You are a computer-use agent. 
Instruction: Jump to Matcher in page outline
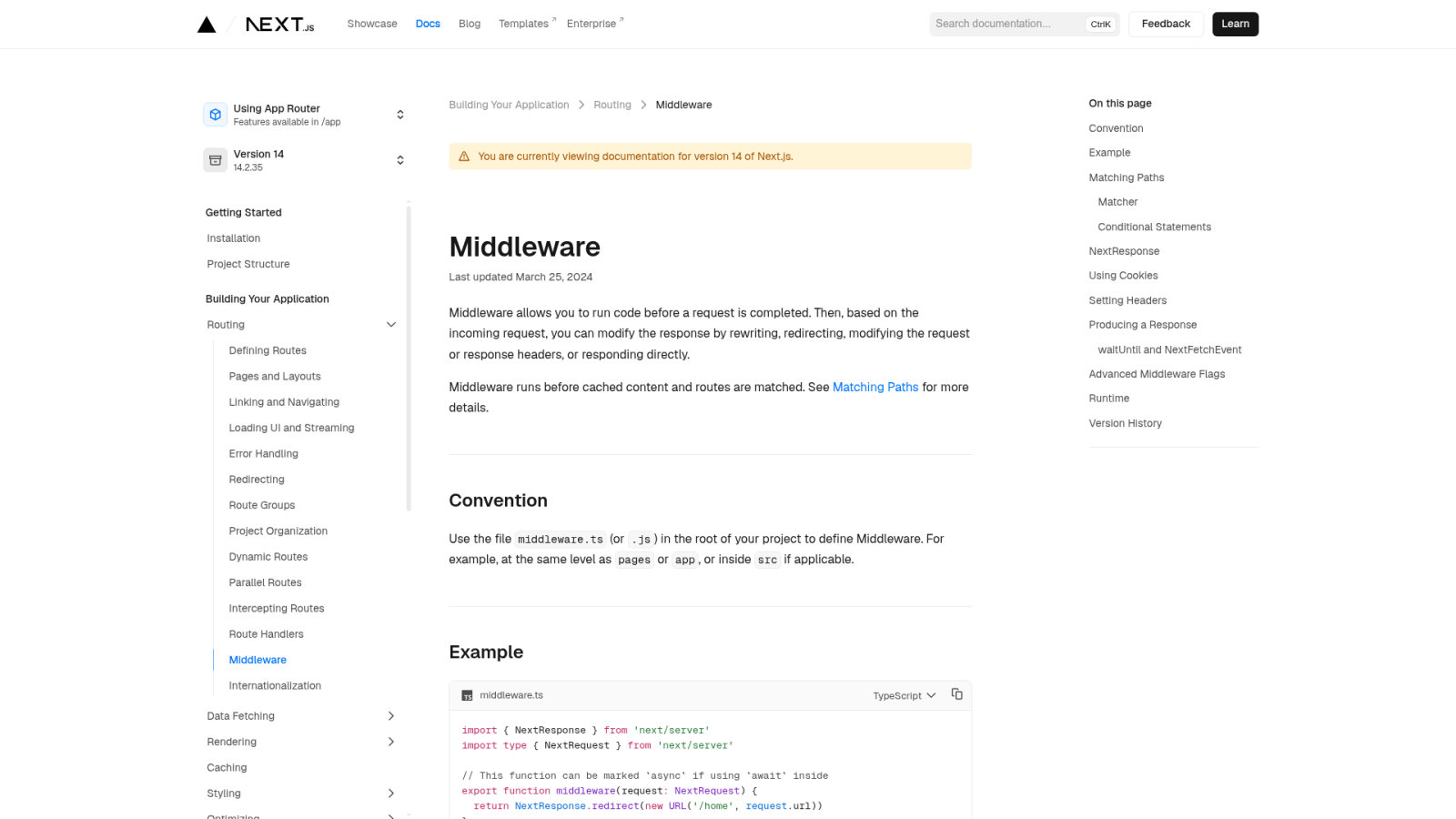click(x=1117, y=202)
